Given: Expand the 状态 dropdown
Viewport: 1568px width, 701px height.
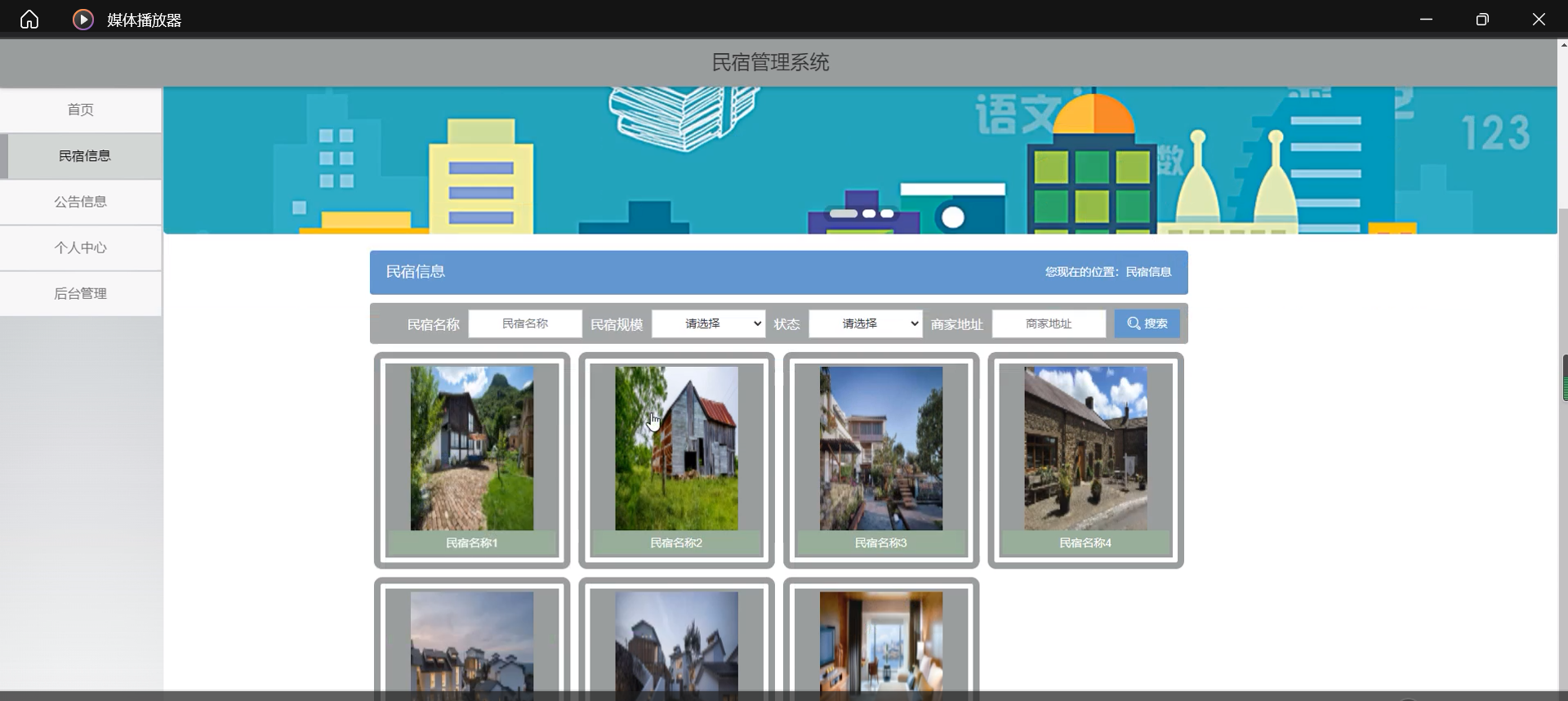Looking at the screenshot, I should click(x=865, y=324).
